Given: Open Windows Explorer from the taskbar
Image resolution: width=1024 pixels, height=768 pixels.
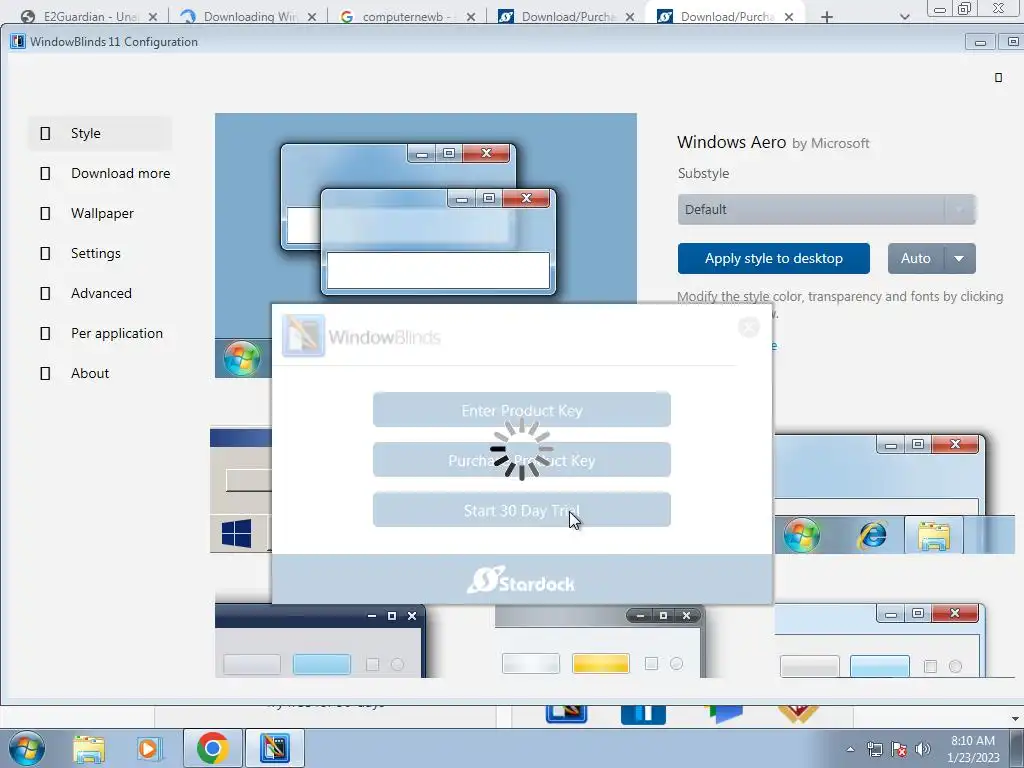Looking at the screenshot, I should [x=89, y=748].
